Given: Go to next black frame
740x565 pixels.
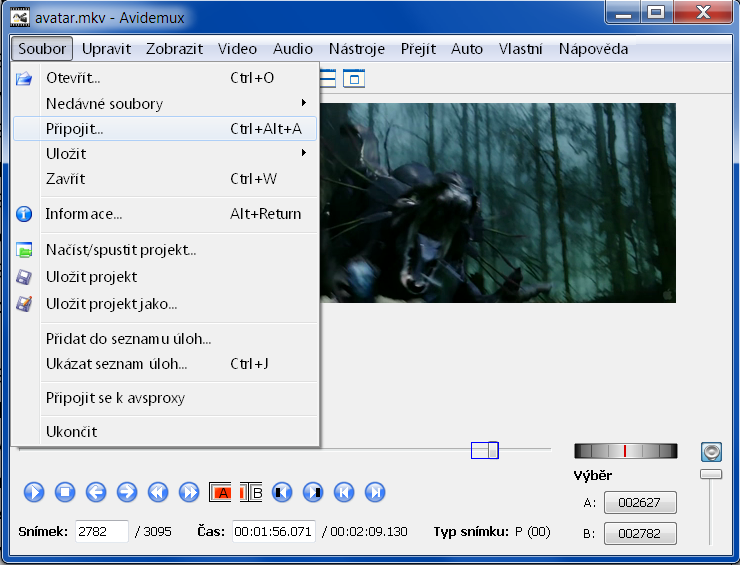Looking at the screenshot, I should (313, 492).
